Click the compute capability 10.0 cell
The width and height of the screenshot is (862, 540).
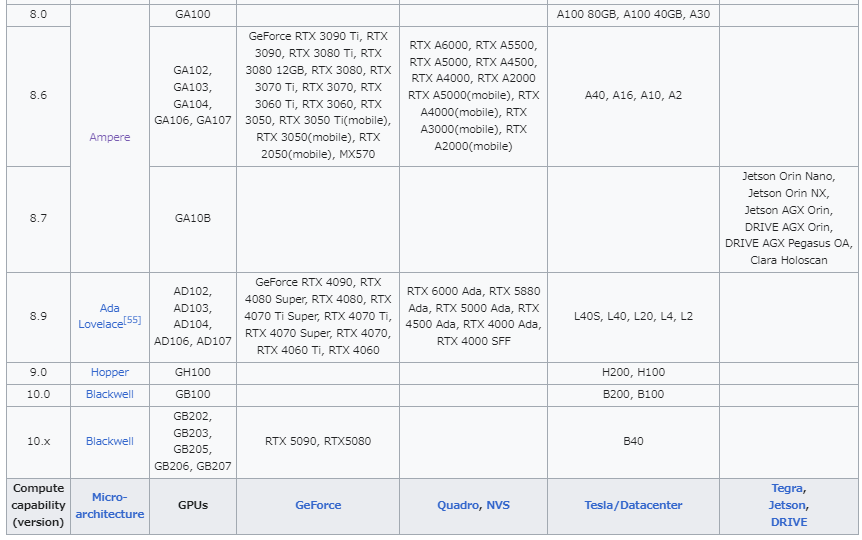pos(38,395)
